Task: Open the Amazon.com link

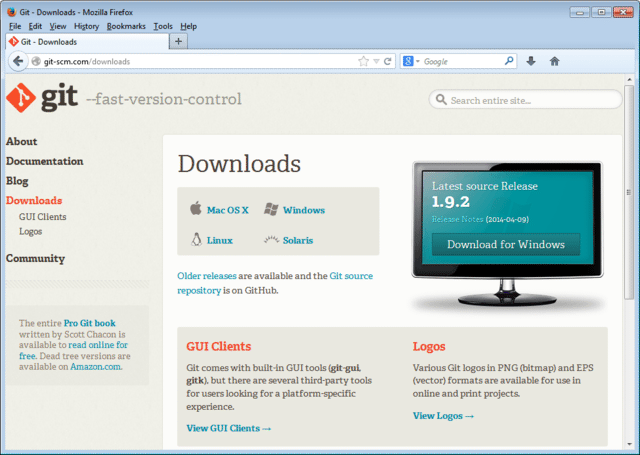Action: point(96,366)
